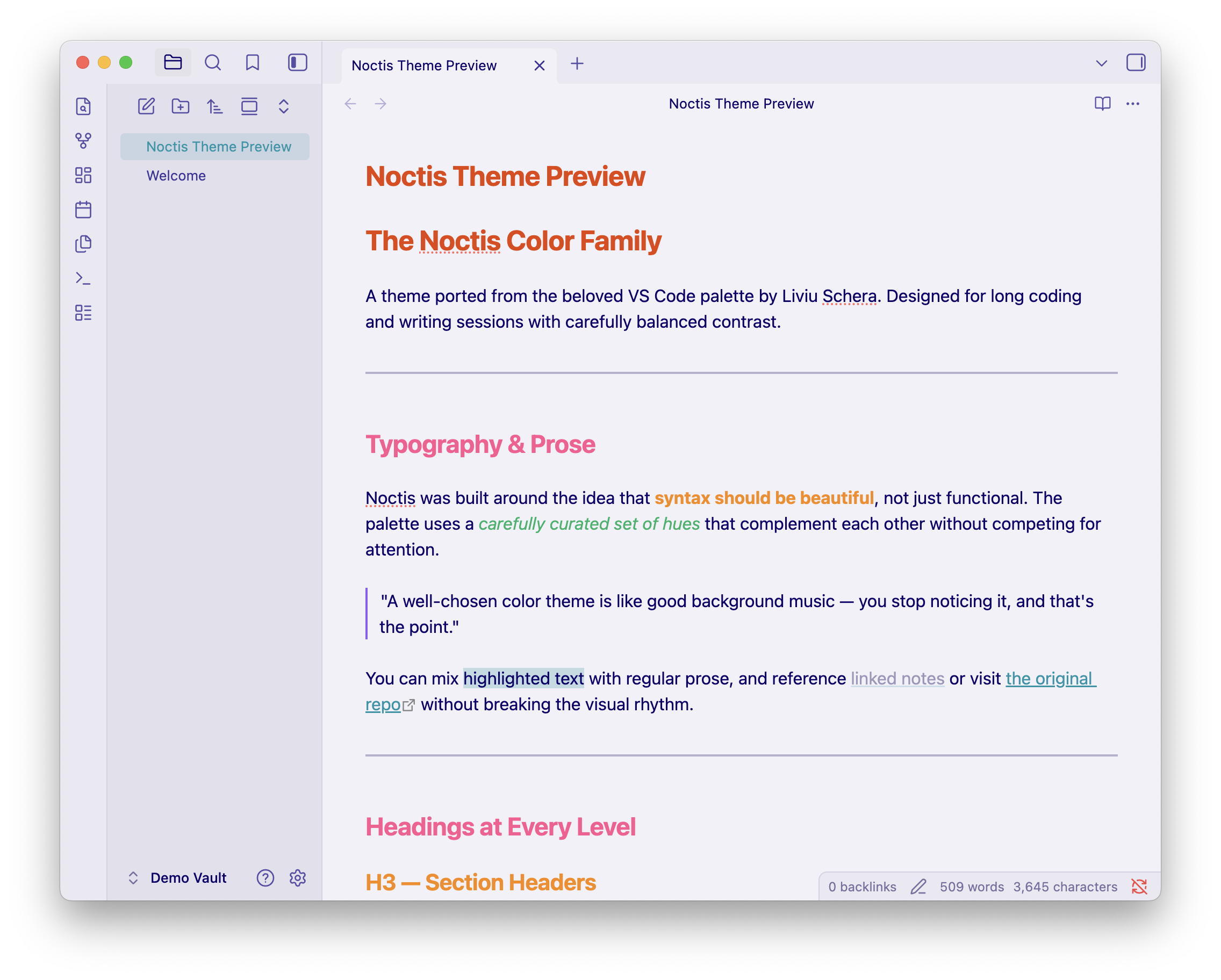Create a new note icon
Viewport: 1221px width, 980px height.
coord(146,106)
